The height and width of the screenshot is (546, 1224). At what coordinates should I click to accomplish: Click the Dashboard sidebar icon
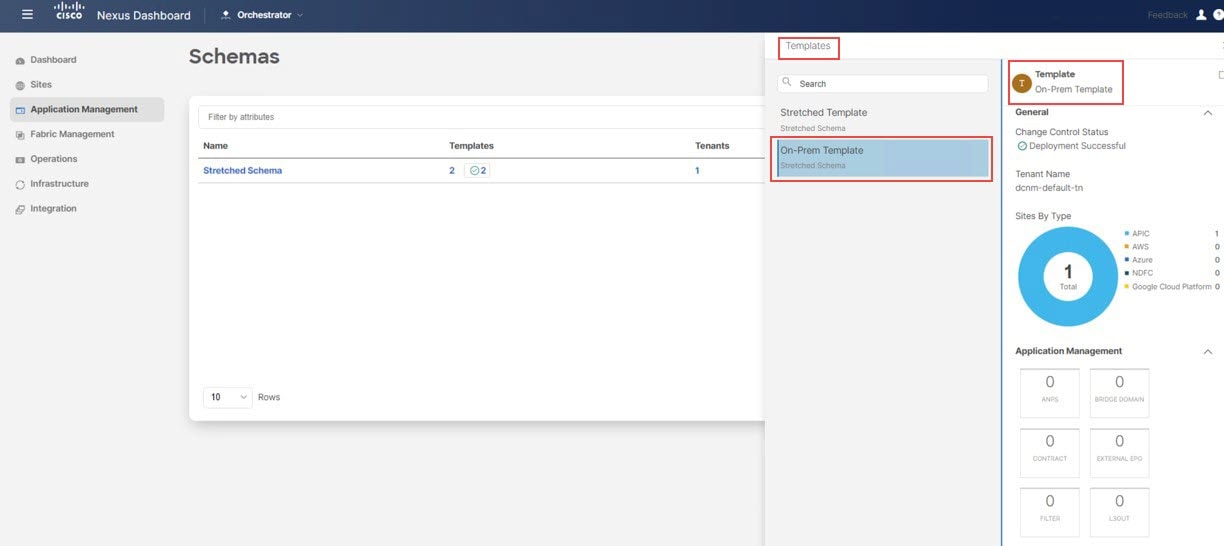[x=20, y=61]
